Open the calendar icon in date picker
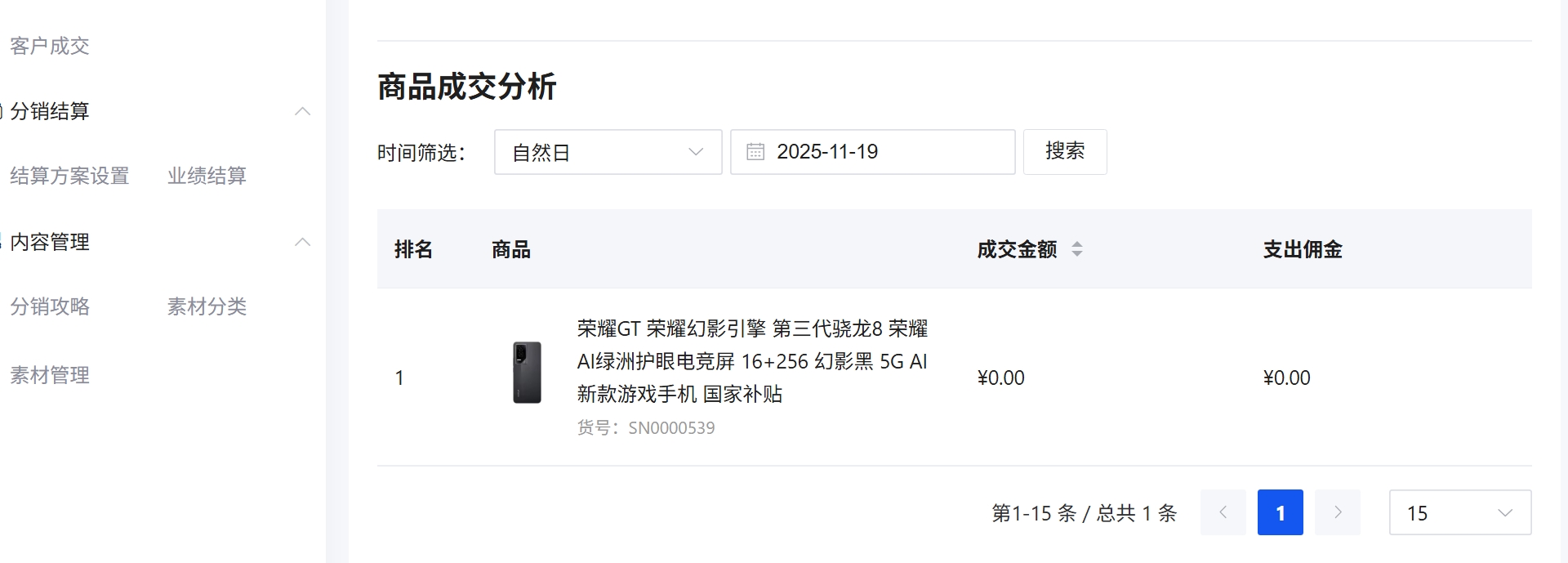 click(755, 151)
